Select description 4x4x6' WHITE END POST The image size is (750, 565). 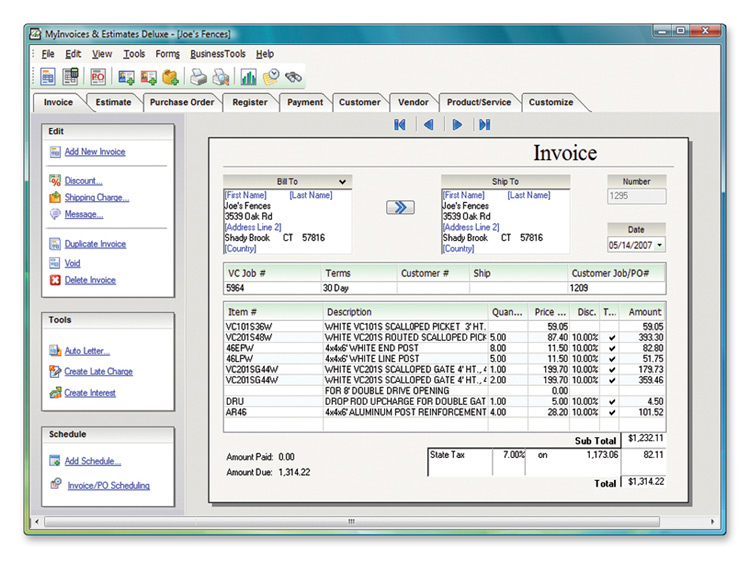click(405, 348)
